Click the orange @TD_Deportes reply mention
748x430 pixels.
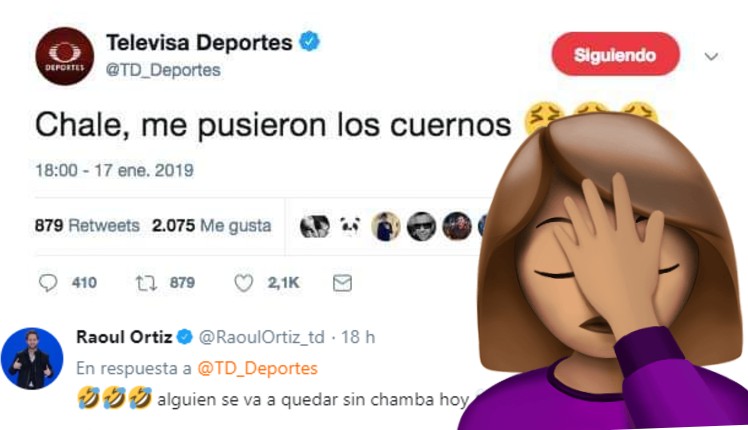[x=258, y=368]
